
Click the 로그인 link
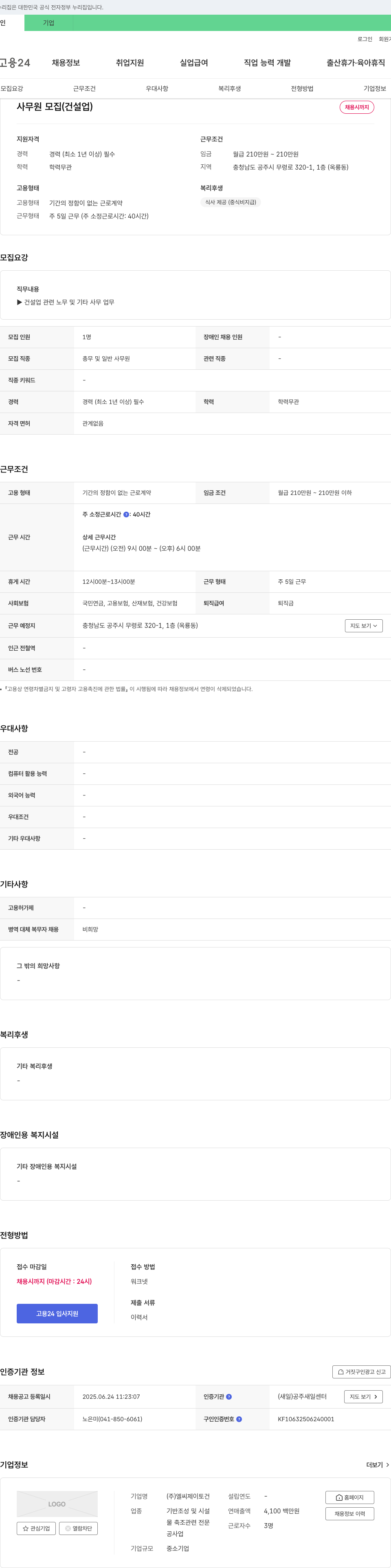point(364,39)
